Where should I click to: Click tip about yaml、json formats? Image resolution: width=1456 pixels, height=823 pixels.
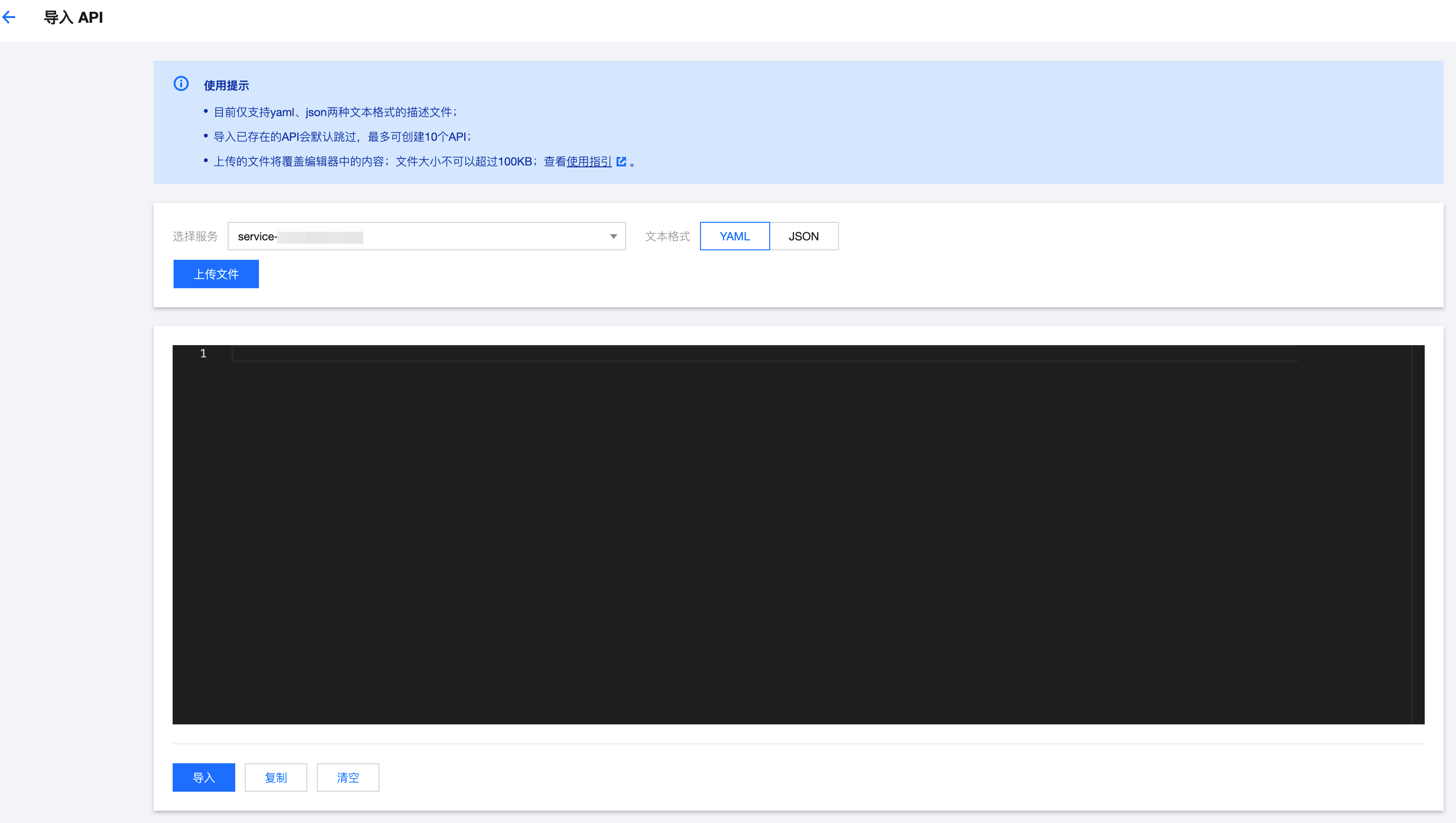click(335, 112)
